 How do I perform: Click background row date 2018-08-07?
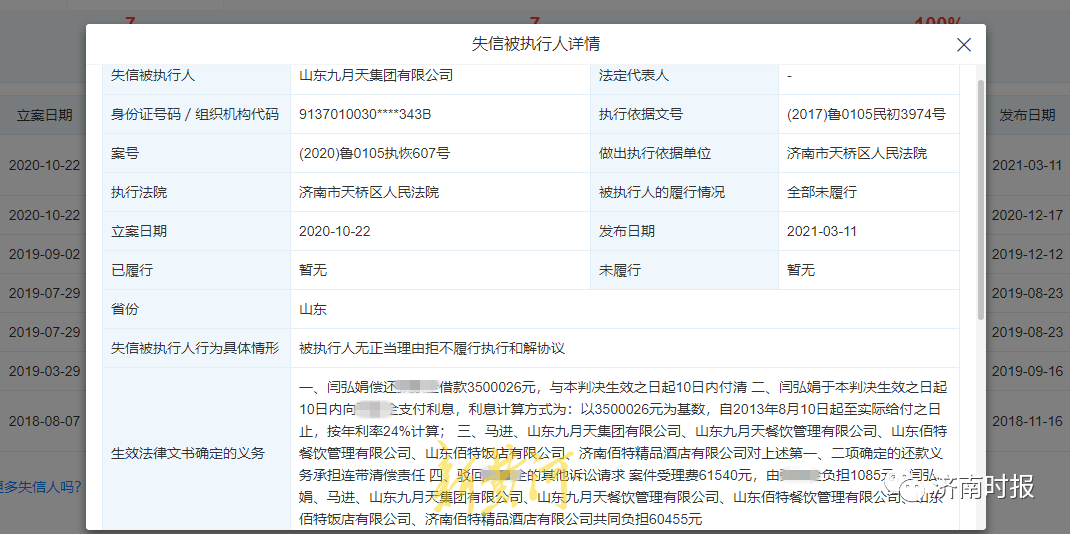pyautogui.click(x=44, y=421)
